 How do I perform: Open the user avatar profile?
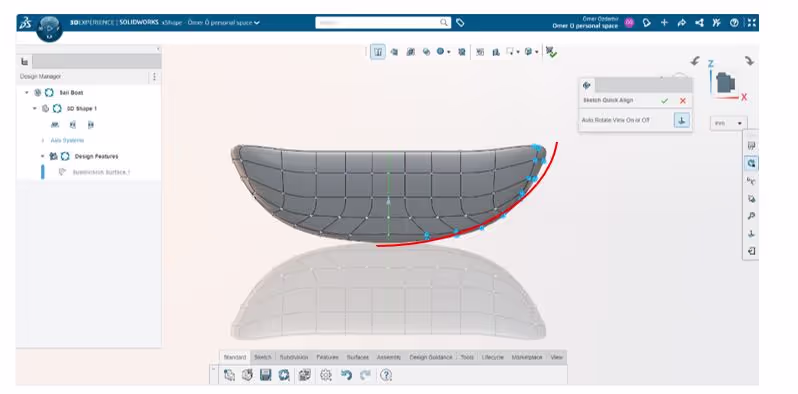click(629, 22)
